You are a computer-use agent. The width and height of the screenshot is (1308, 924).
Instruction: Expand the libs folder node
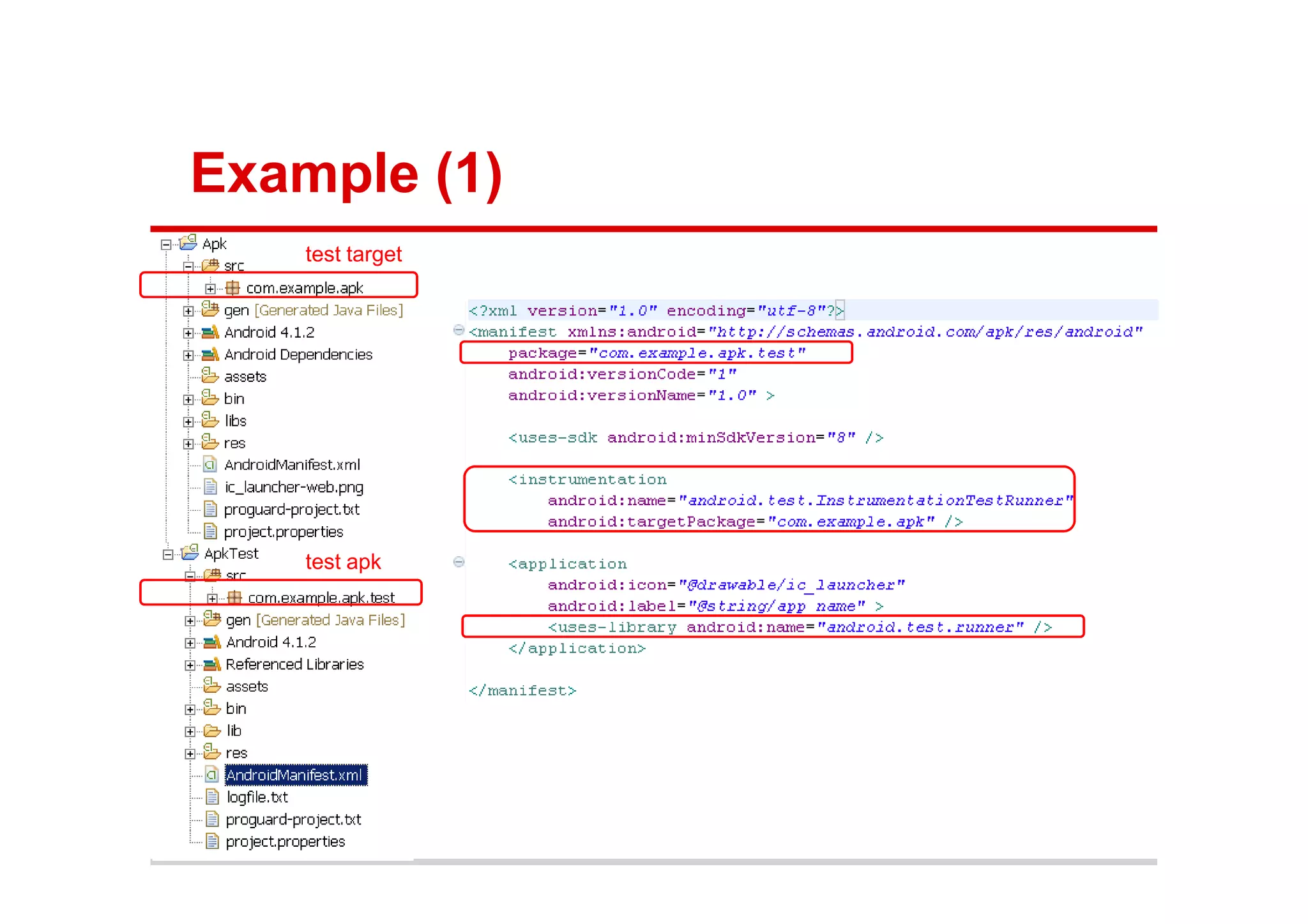click(188, 421)
